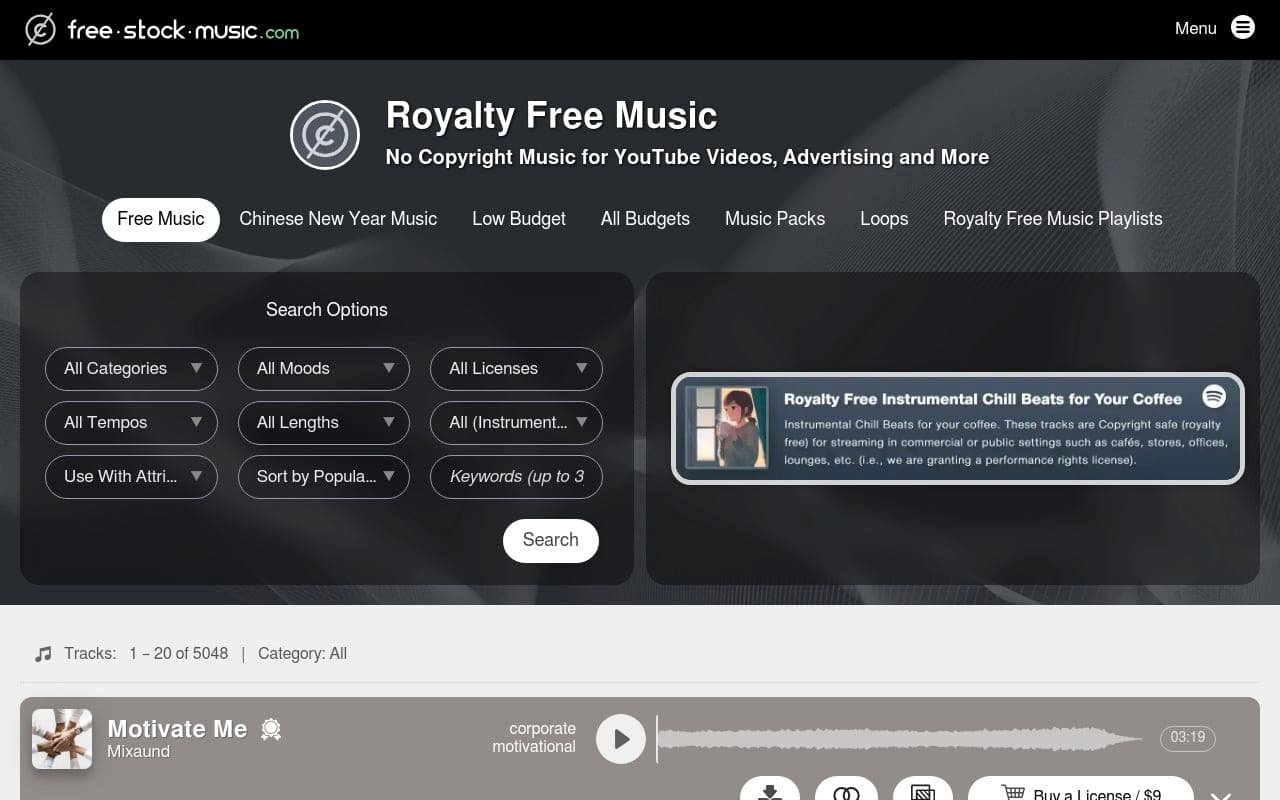
Task: Open the Sort by Popularity dropdown
Action: [323, 477]
